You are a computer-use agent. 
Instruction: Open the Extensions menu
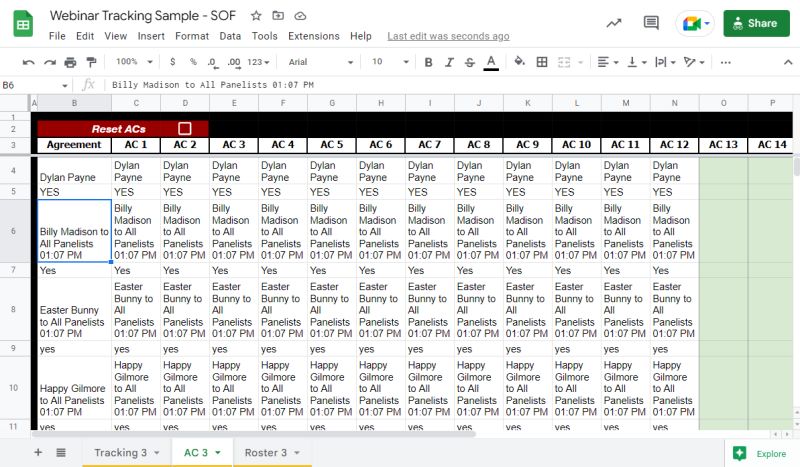pos(314,36)
